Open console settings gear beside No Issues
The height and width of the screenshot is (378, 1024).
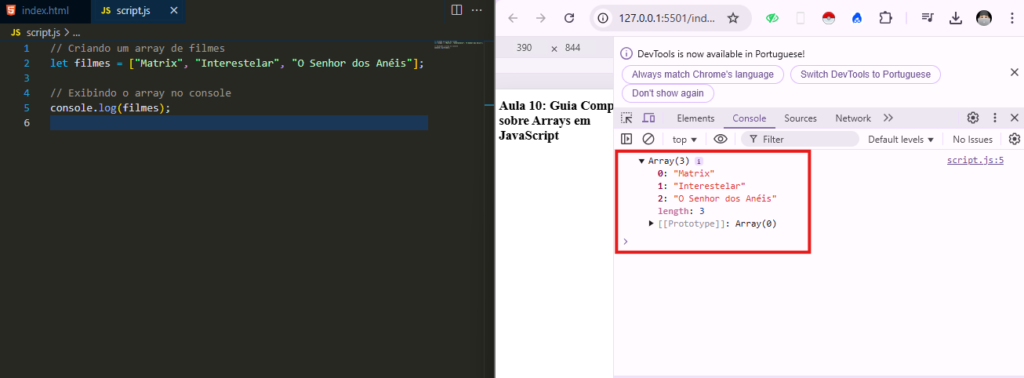coord(1014,139)
